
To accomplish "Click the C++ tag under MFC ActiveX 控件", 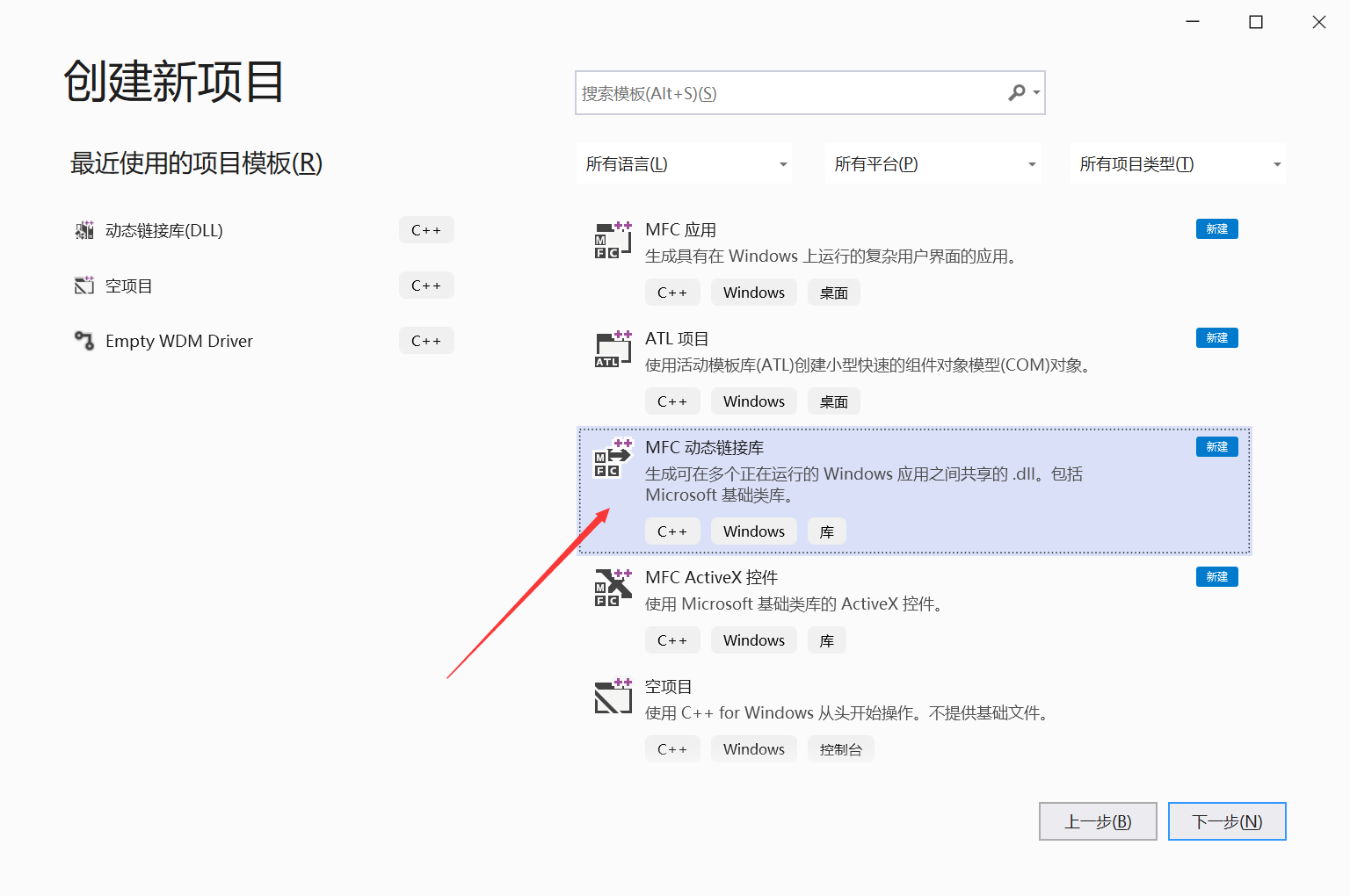I will coord(672,640).
